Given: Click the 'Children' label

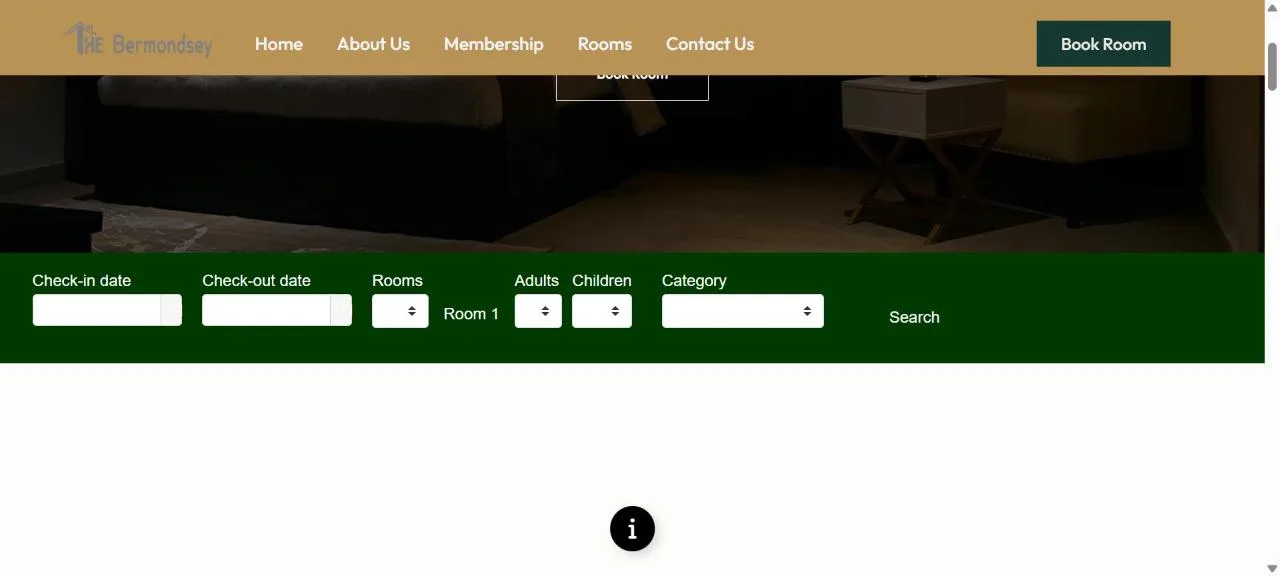Looking at the screenshot, I should pyautogui.click(x=602, y=281).
